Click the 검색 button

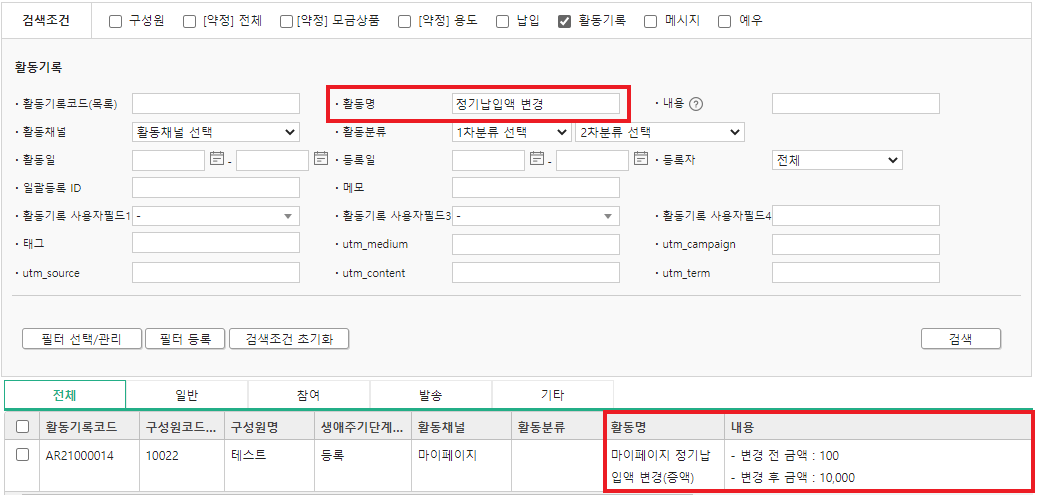pyautogui.click(x=961, y=339)
